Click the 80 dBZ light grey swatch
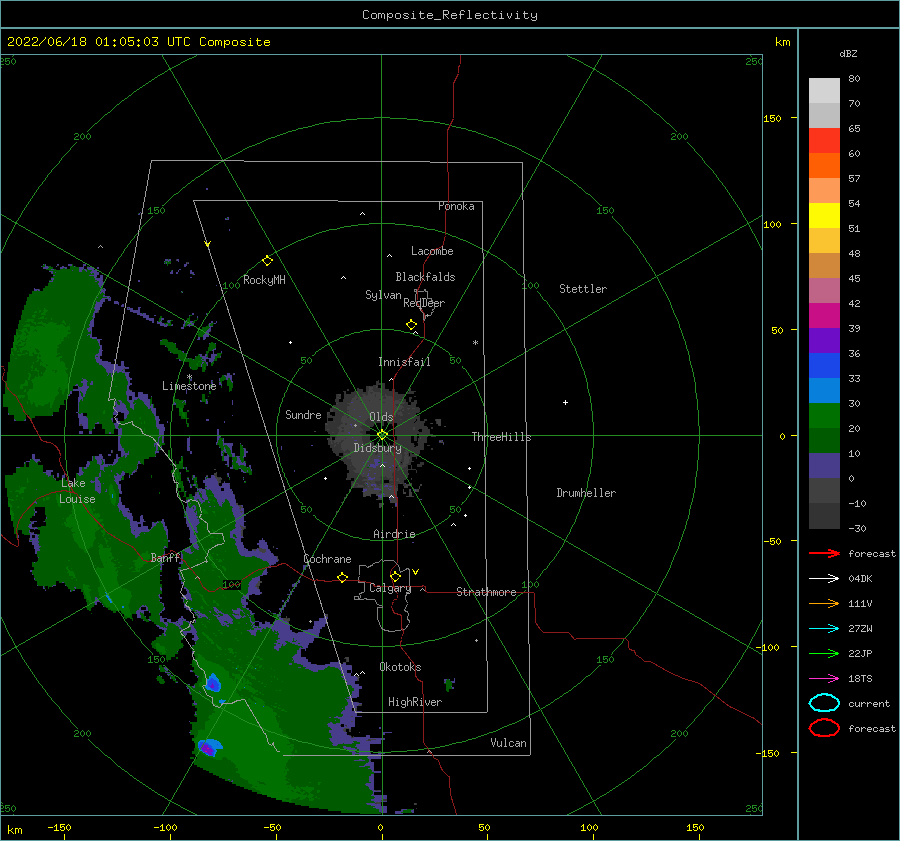This screenshot has width=900, height=841. (x=824, y=91)
